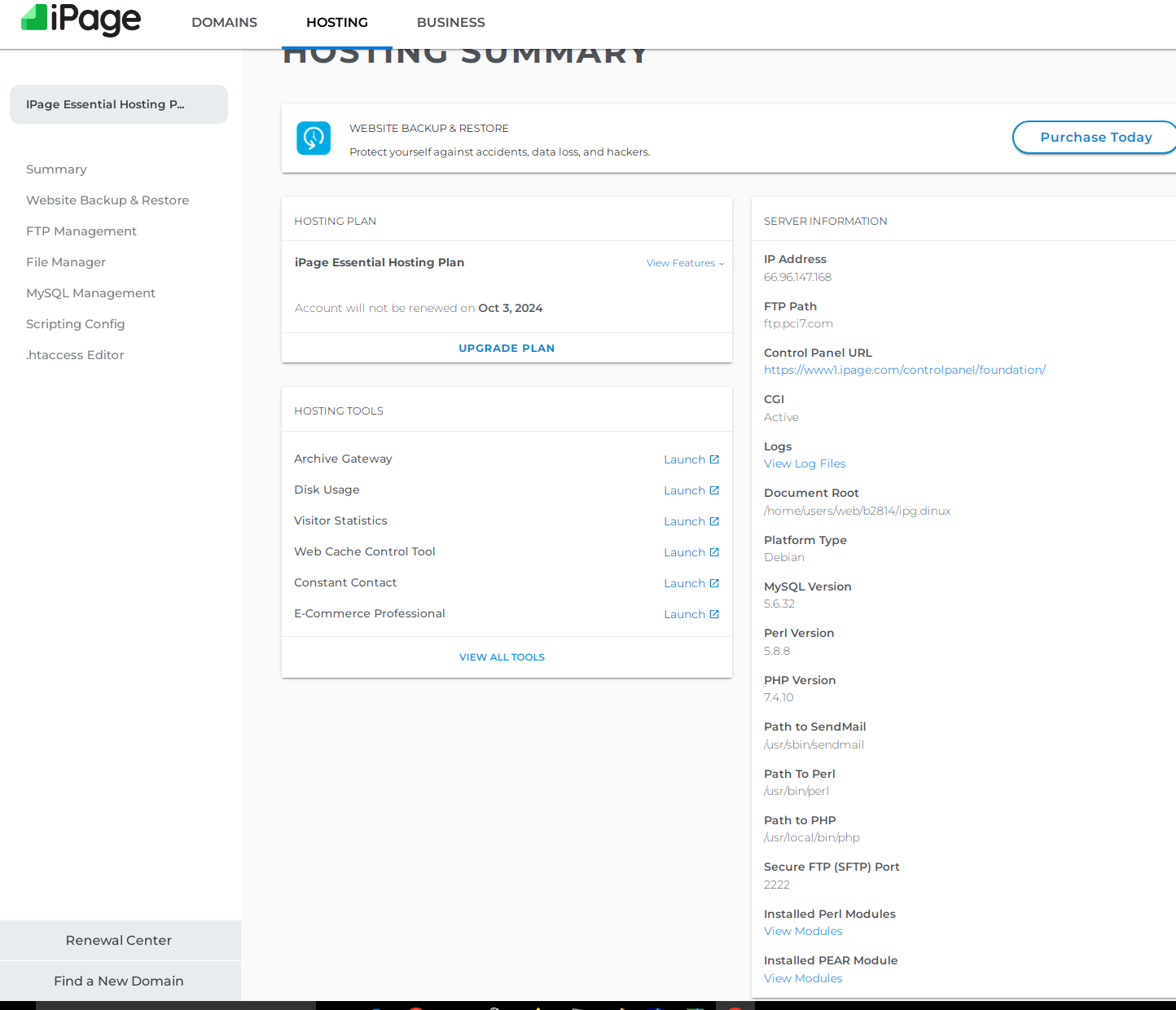Screen dimensions: 1176x1010
Task: Click VIEW ALL TOOLS
Action: point(502,657)
